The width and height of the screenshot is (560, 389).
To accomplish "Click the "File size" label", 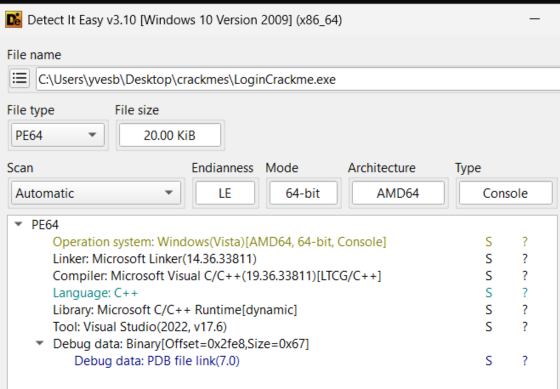I will pos(137,110).
